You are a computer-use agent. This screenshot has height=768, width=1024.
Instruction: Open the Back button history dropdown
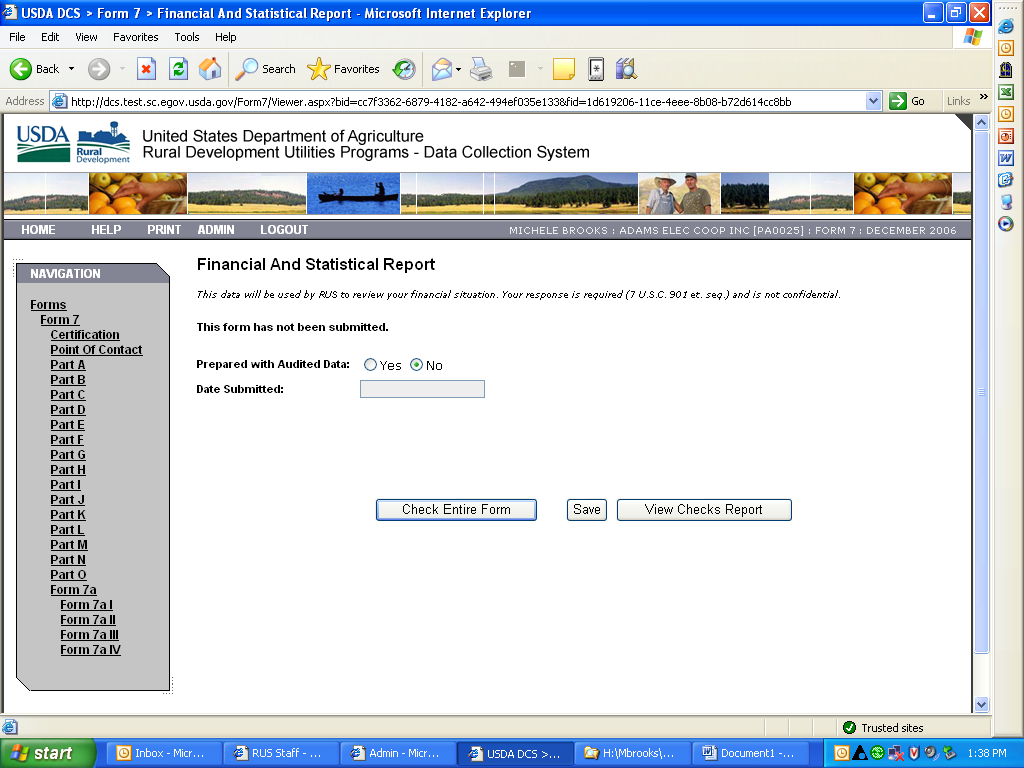click(x=71, y=69)
